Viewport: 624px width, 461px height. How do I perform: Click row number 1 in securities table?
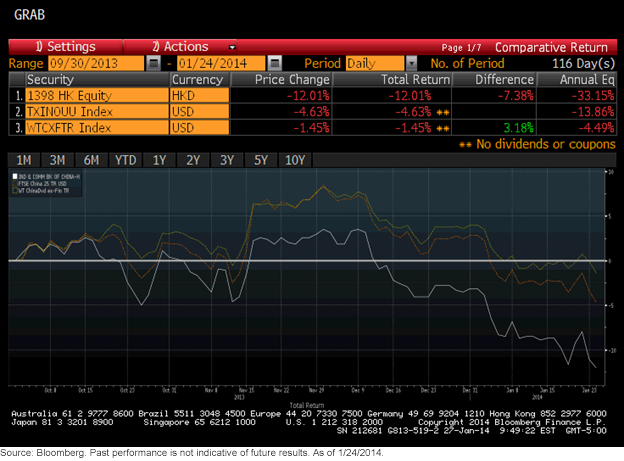coord(18,96)
